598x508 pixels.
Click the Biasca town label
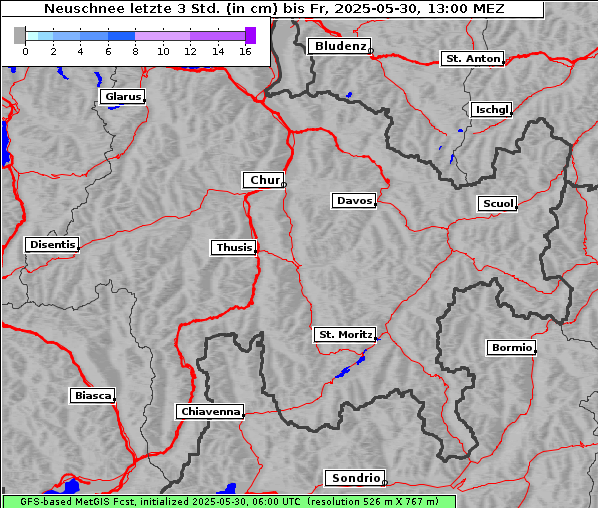(x=93, y=395)
